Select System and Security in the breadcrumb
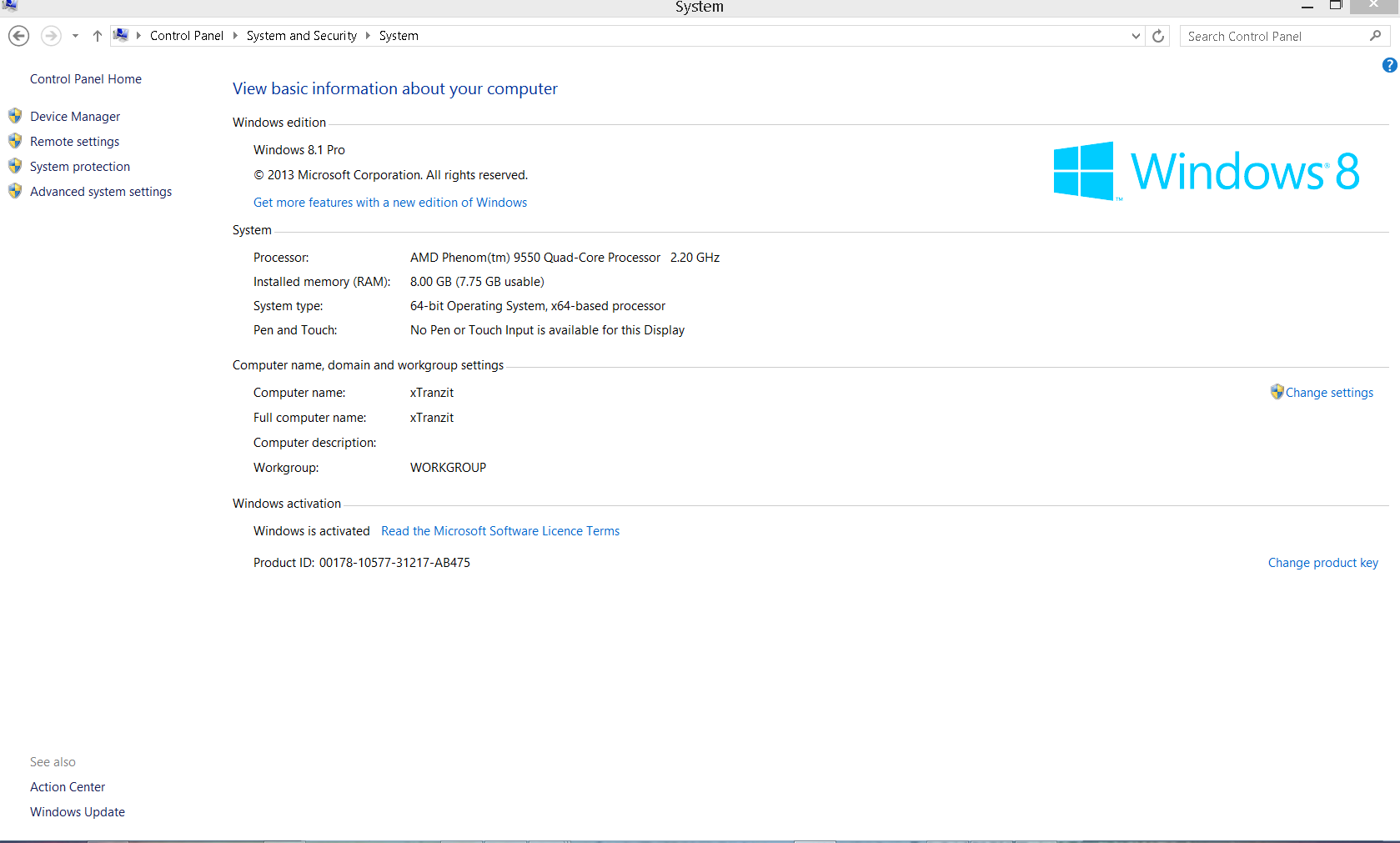 click(302, 36)
